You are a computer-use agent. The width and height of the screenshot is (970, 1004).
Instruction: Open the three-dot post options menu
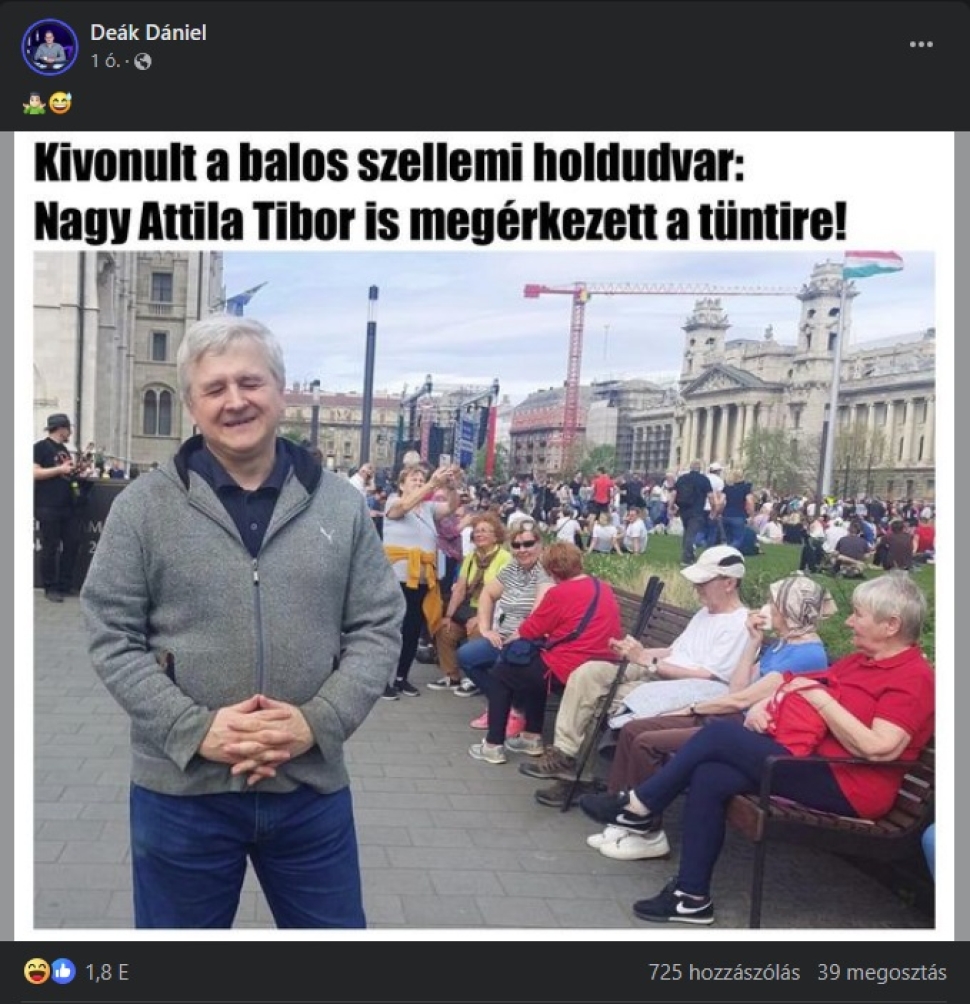921,44
